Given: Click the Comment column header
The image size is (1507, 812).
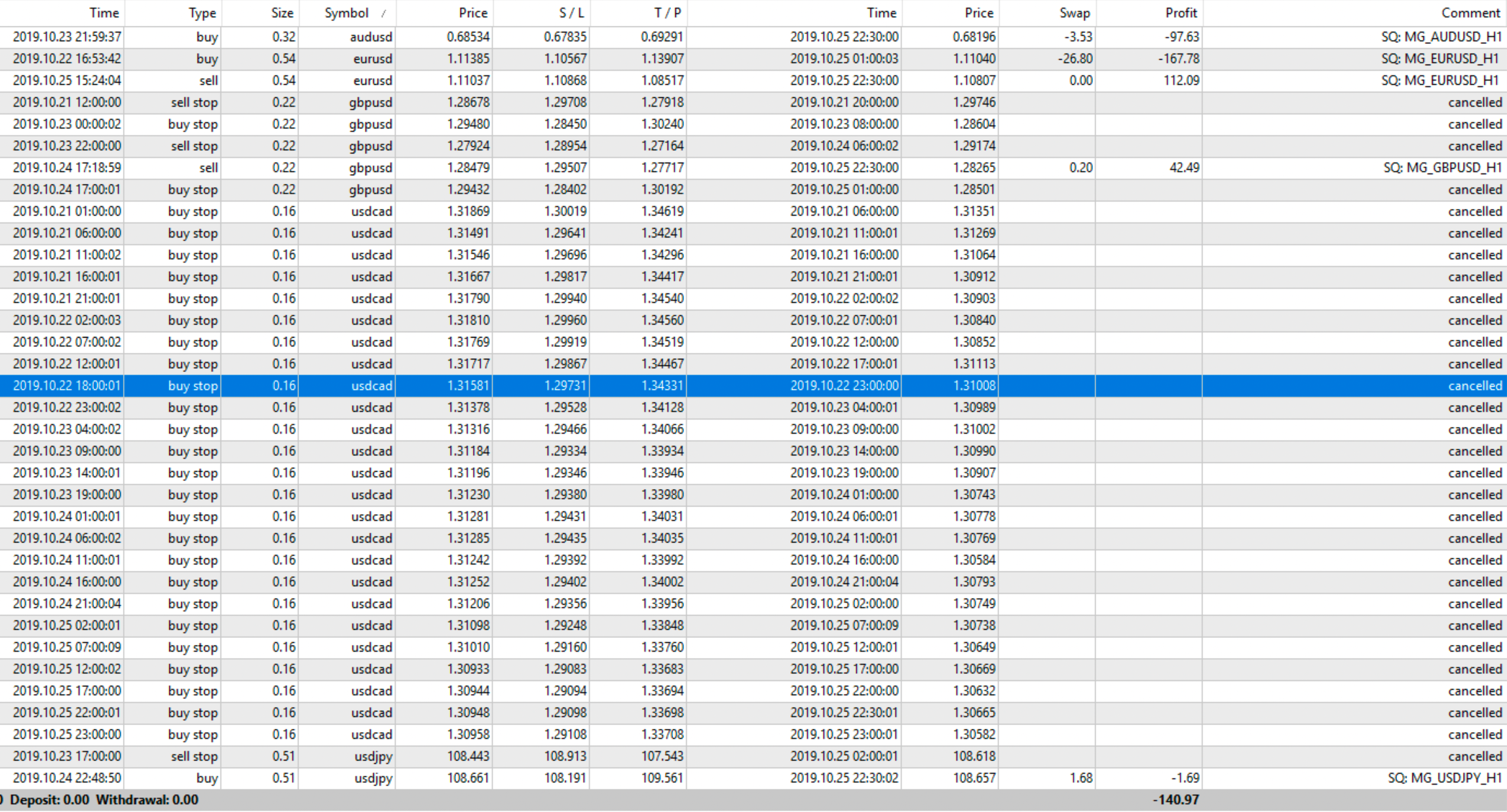Looking at the screenshot, I should [1470, 12].
